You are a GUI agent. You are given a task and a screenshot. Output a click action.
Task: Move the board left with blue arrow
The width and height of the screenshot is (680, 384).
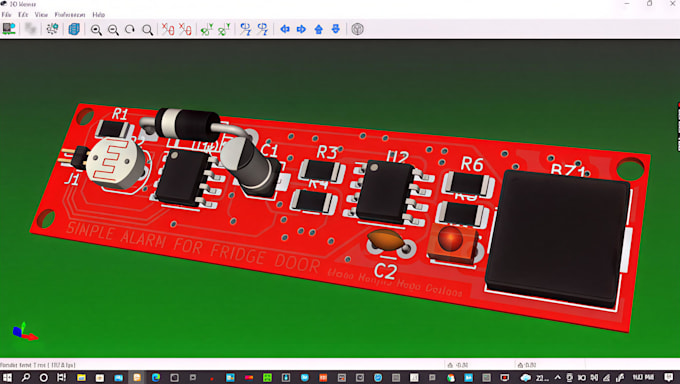[285, 29]
